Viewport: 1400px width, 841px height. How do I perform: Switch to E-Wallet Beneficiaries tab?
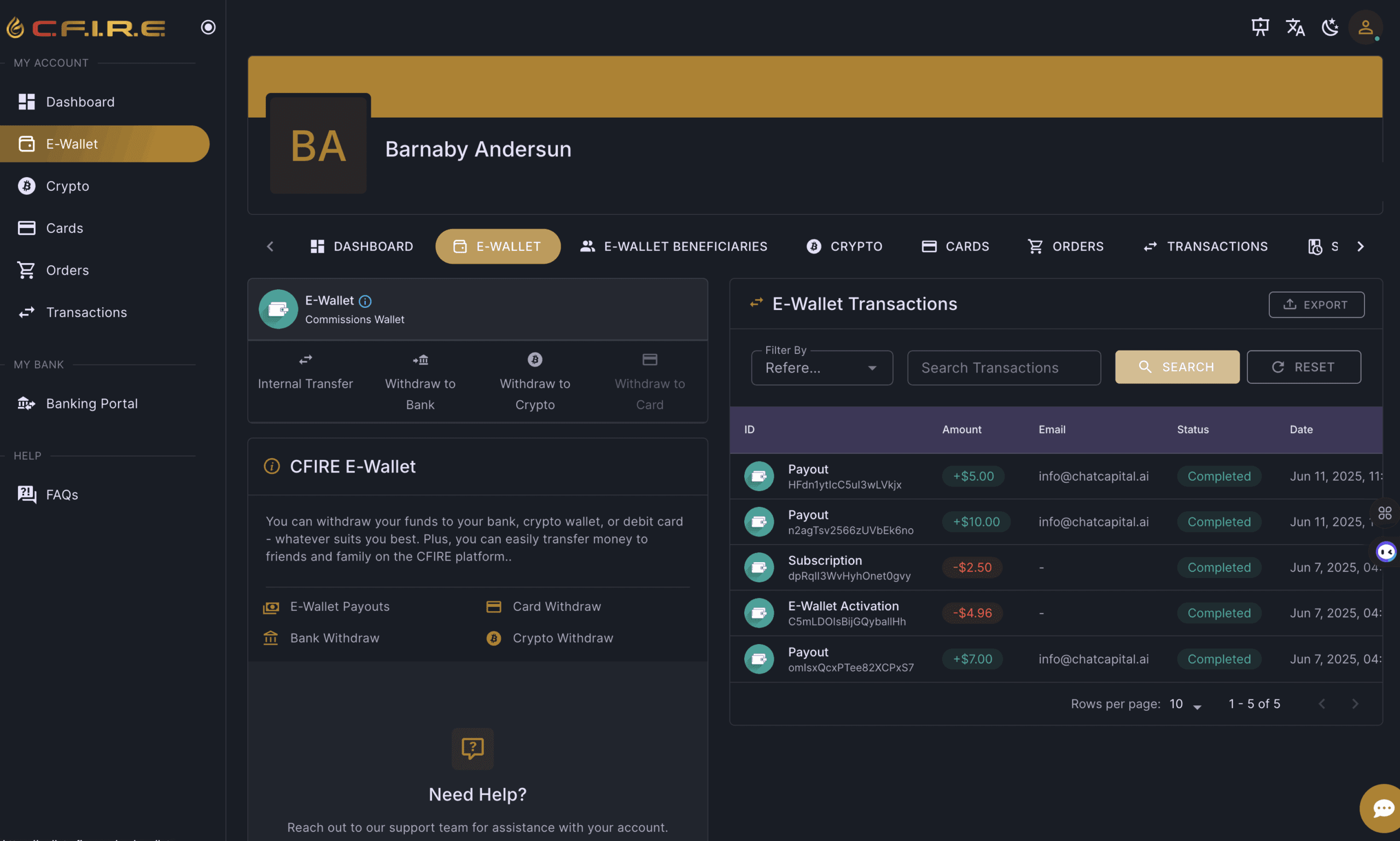point(673,247)
